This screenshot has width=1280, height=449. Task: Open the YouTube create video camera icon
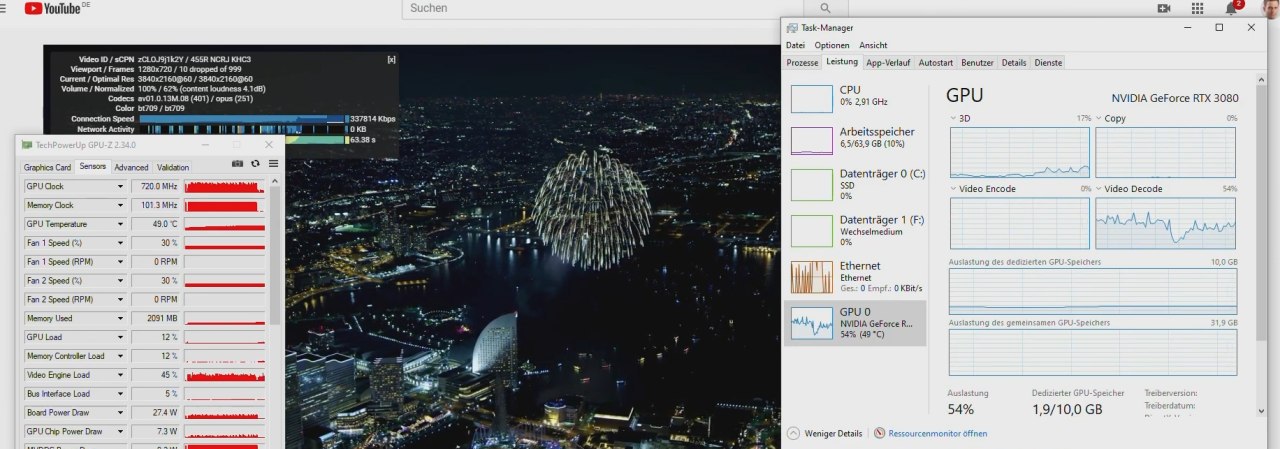(1164, 8)
